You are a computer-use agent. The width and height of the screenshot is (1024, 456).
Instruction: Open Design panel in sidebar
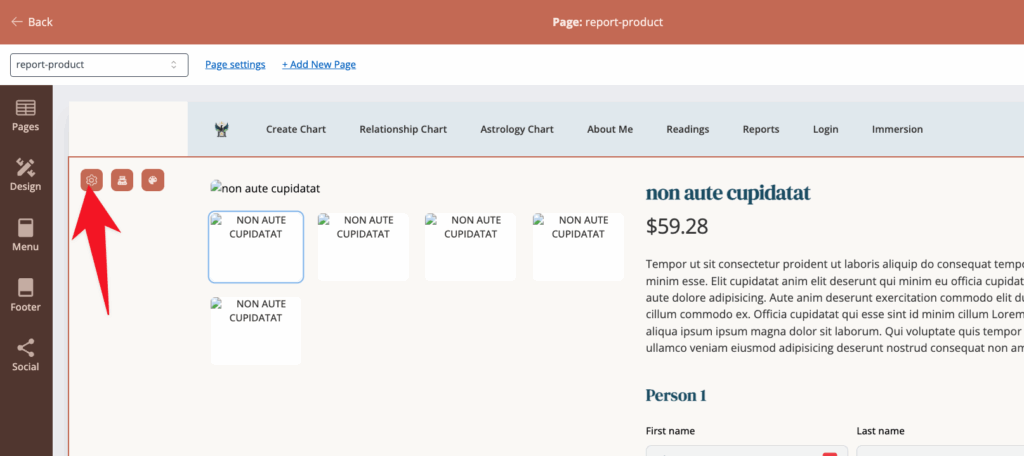click(25, 175)
